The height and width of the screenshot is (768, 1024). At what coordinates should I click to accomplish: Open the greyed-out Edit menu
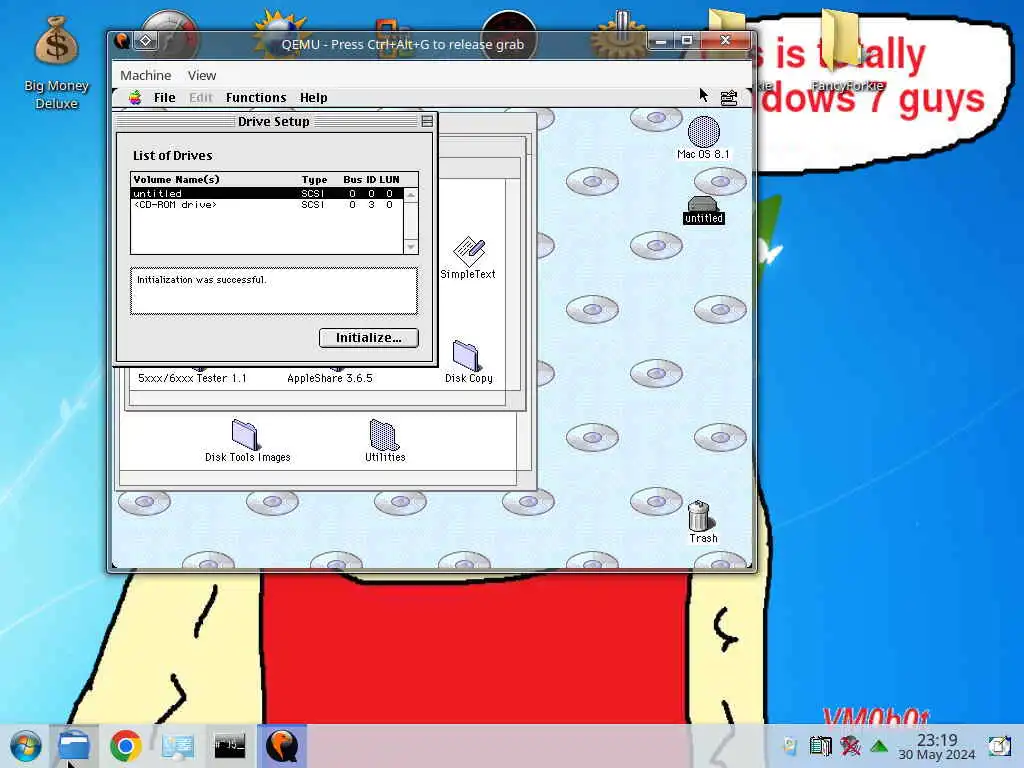pyautogui.click(x=200, y=98)
